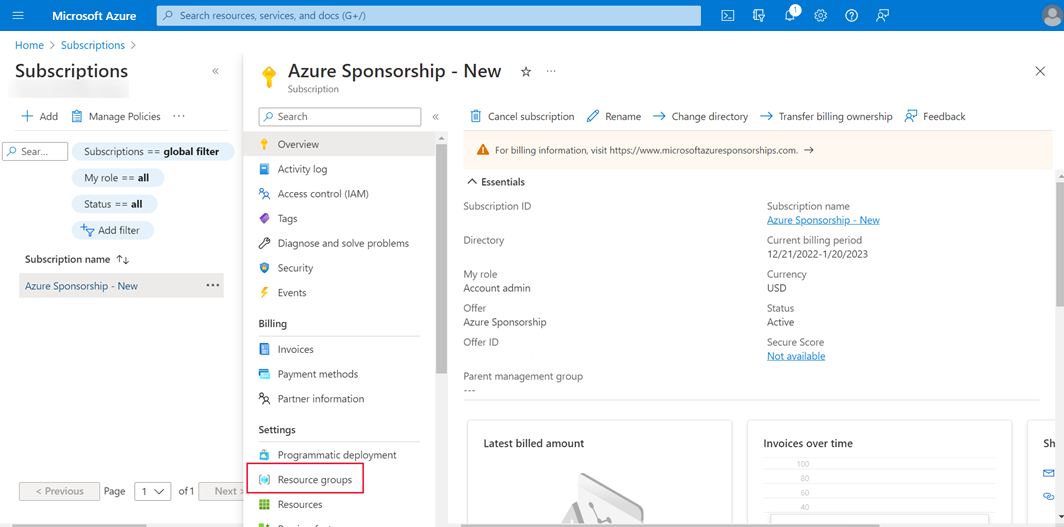Click Feedback in the command bar
Screen dimensions: 1064x527
coord(934,117)
